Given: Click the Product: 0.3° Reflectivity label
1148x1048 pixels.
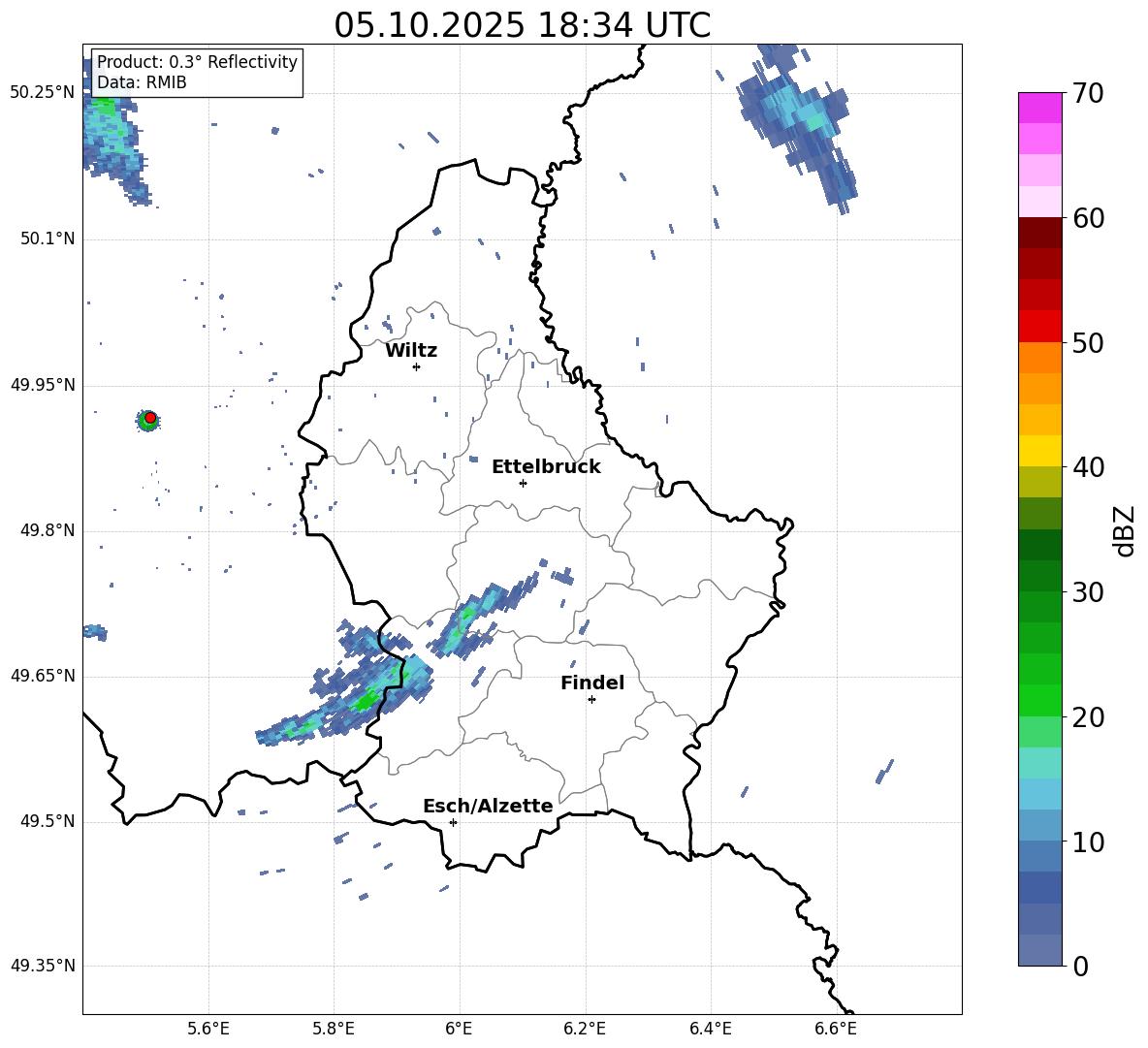Looking at the screenshot, I should coord(197,61).
